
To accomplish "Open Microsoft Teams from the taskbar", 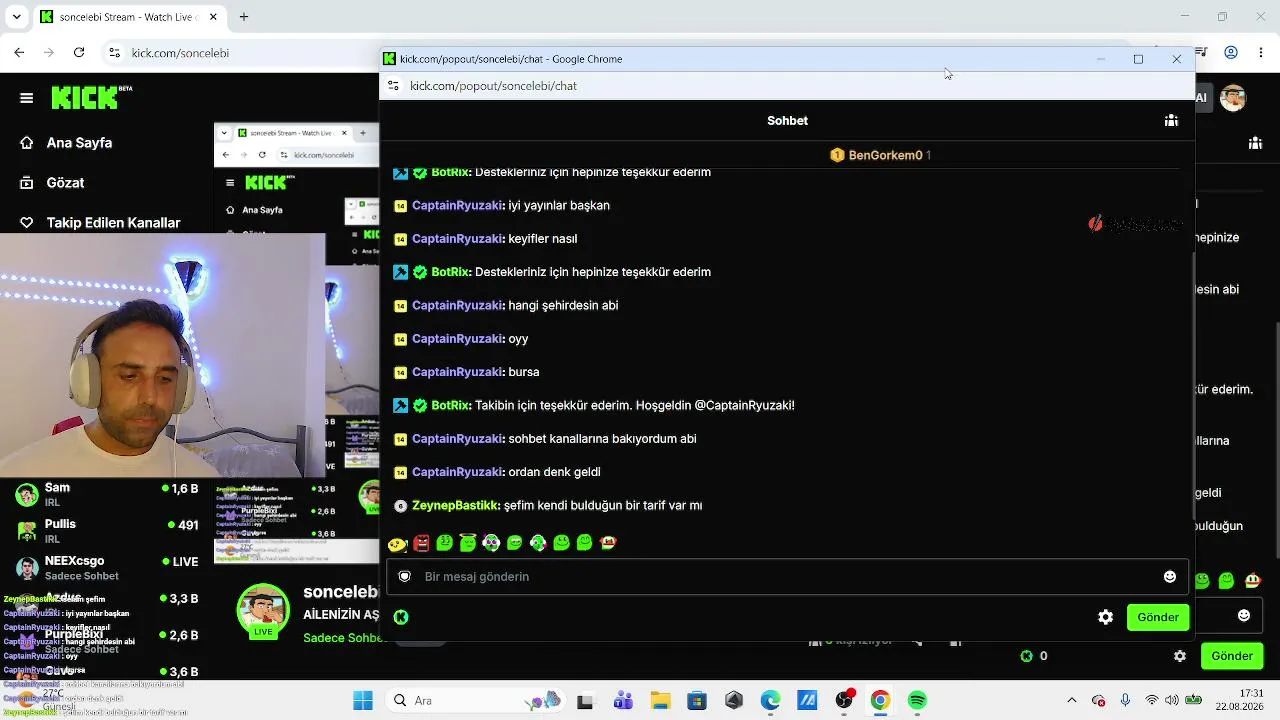I will point(623,700).
